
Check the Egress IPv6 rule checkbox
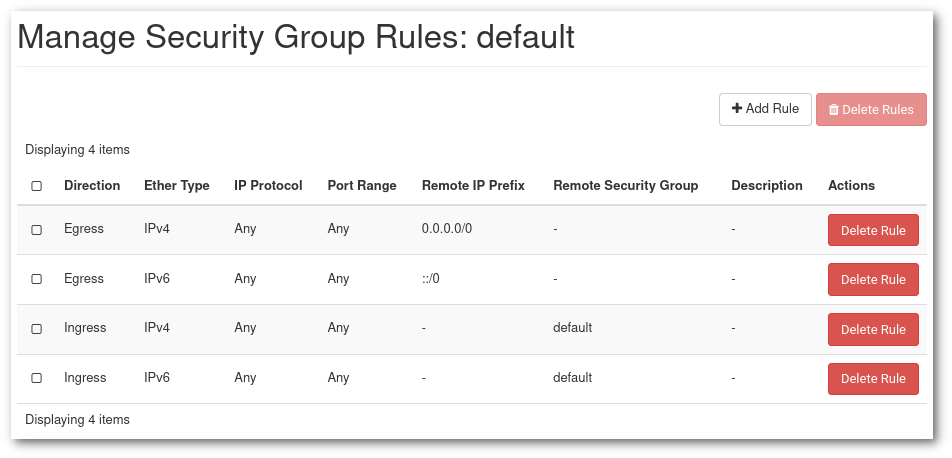coord(37,279)
